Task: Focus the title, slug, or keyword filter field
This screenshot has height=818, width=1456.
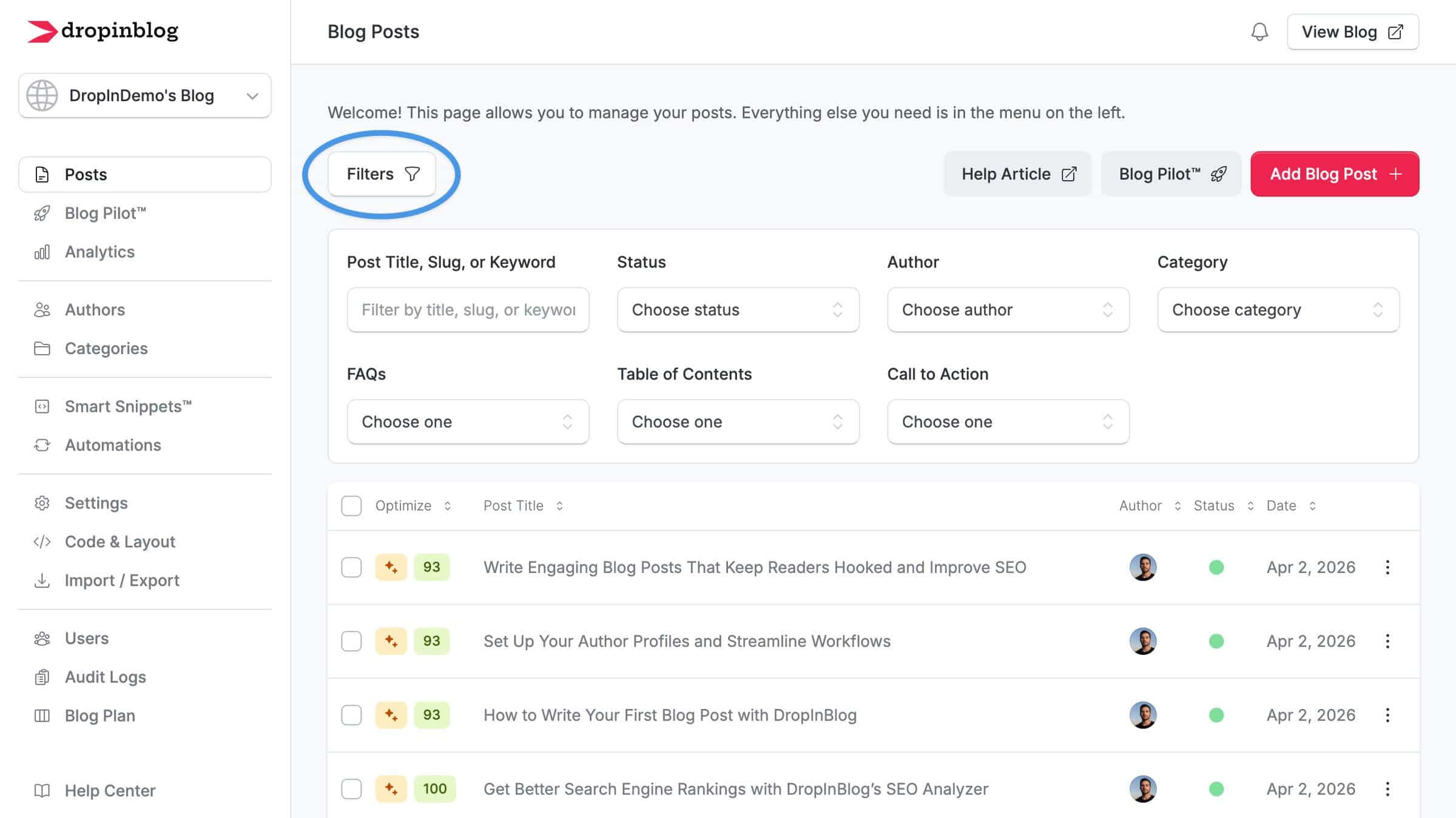Action: tap(468, 310)
